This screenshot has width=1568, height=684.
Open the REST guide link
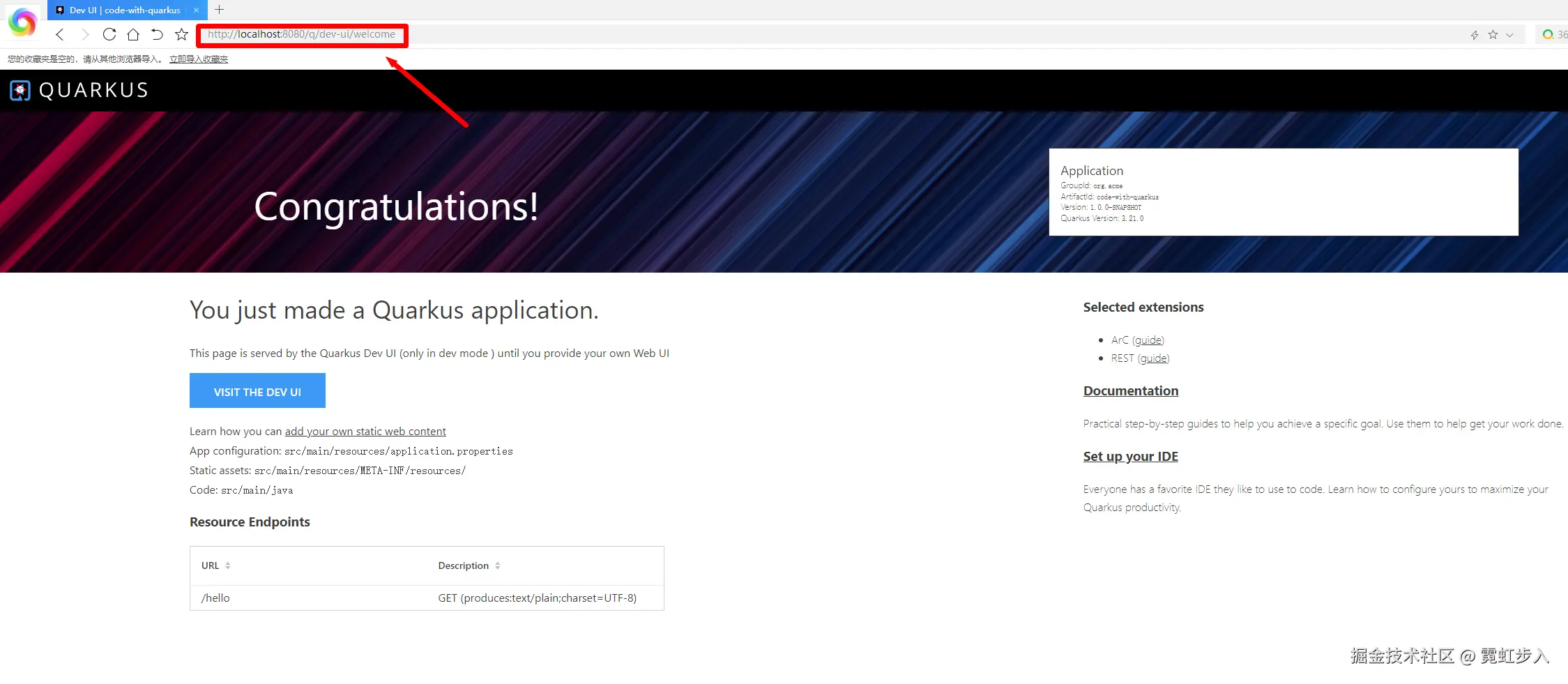click(1154, 358)
